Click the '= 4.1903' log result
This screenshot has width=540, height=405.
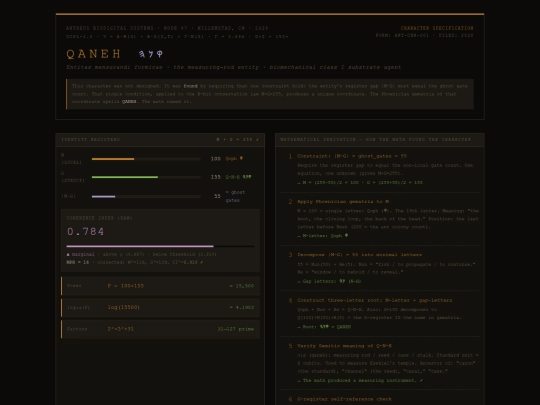pos(242,307)
